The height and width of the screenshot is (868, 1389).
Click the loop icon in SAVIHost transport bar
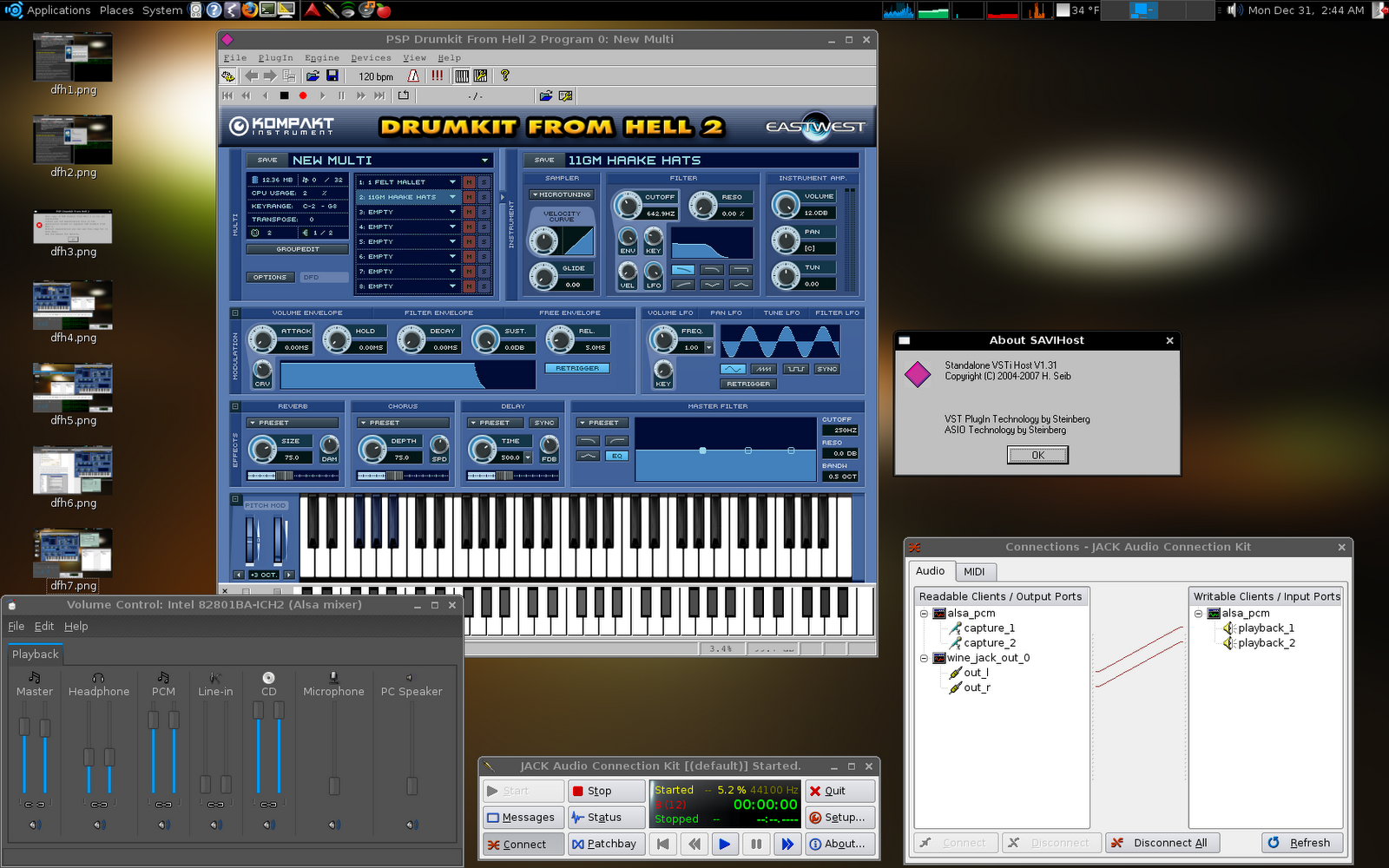[404, 96]
